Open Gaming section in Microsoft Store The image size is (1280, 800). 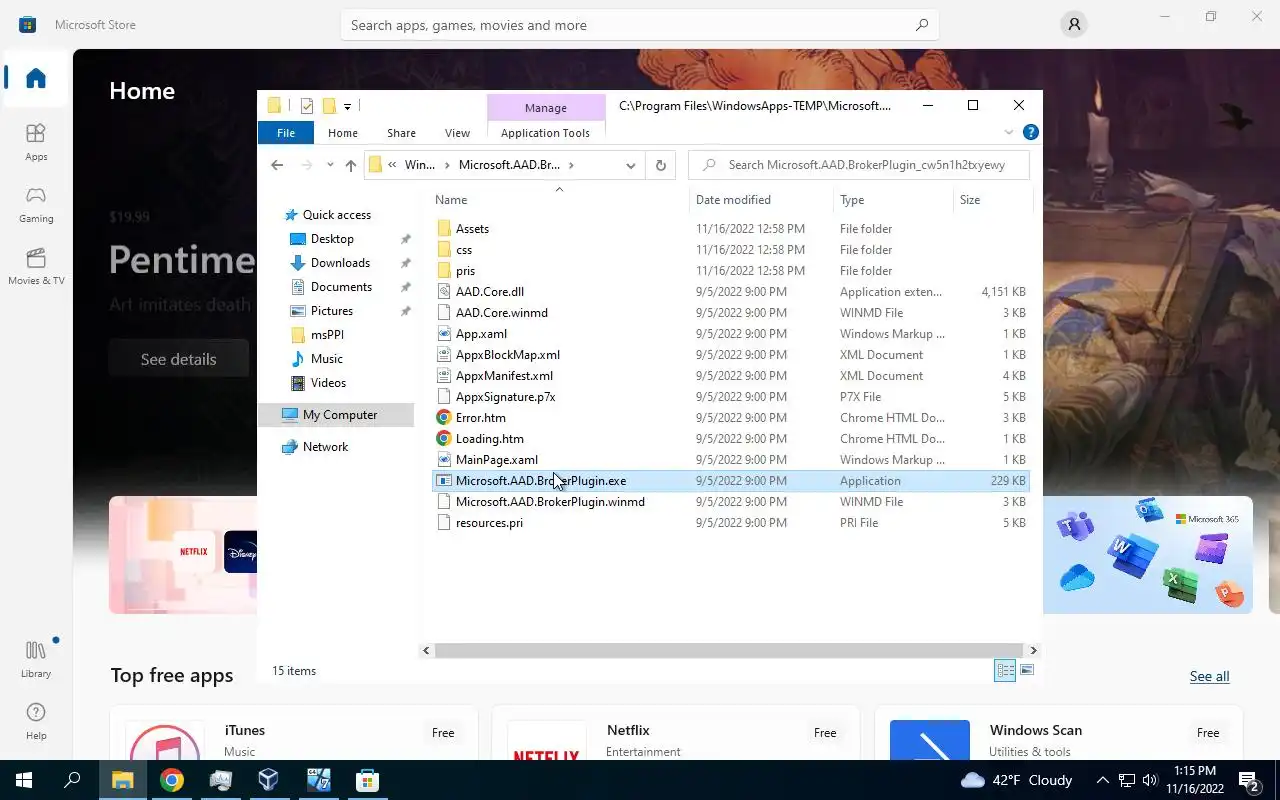point(36,204)
